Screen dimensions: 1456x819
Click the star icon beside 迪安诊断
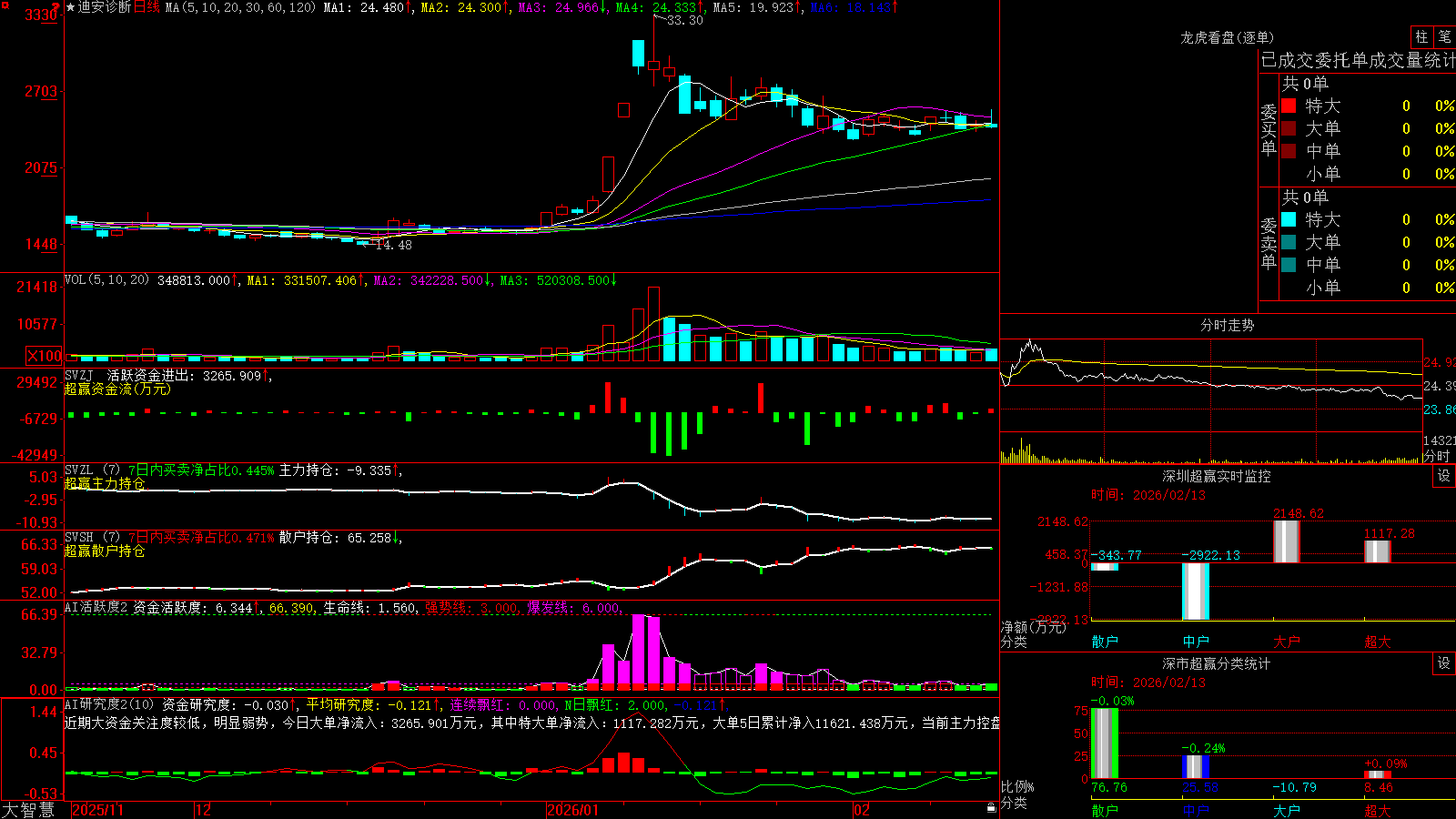(71, 7)
